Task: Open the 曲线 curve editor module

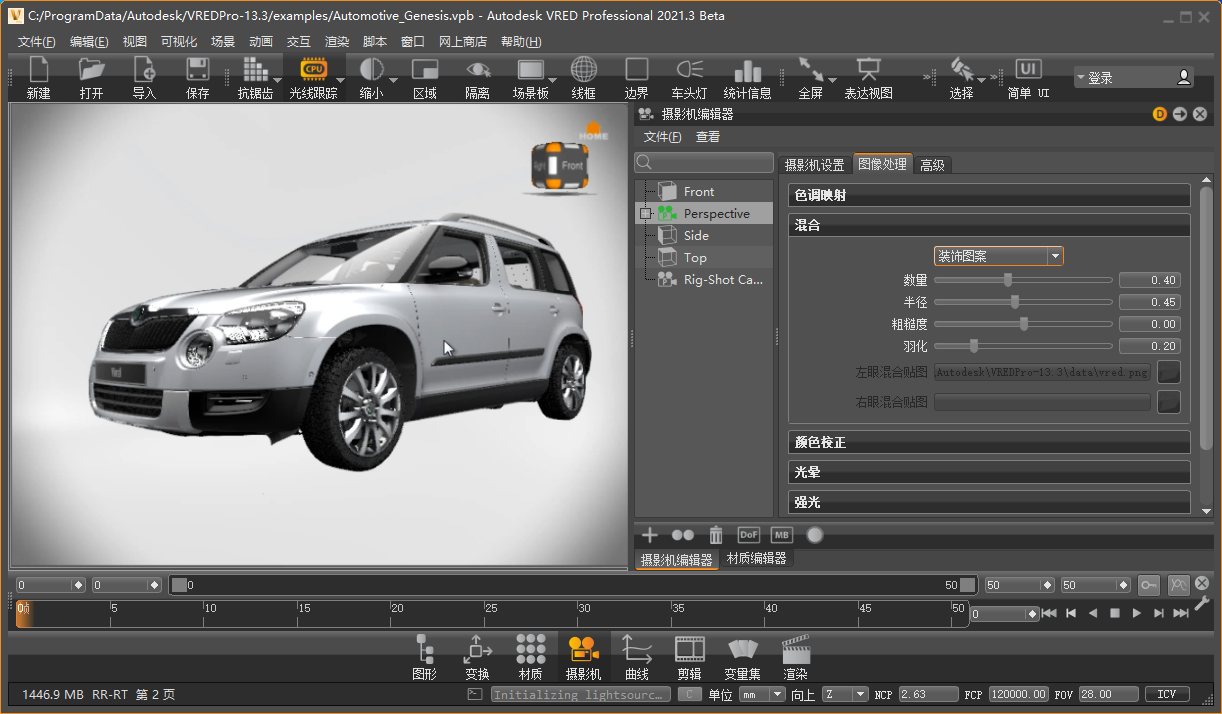Action: [637, 658]
